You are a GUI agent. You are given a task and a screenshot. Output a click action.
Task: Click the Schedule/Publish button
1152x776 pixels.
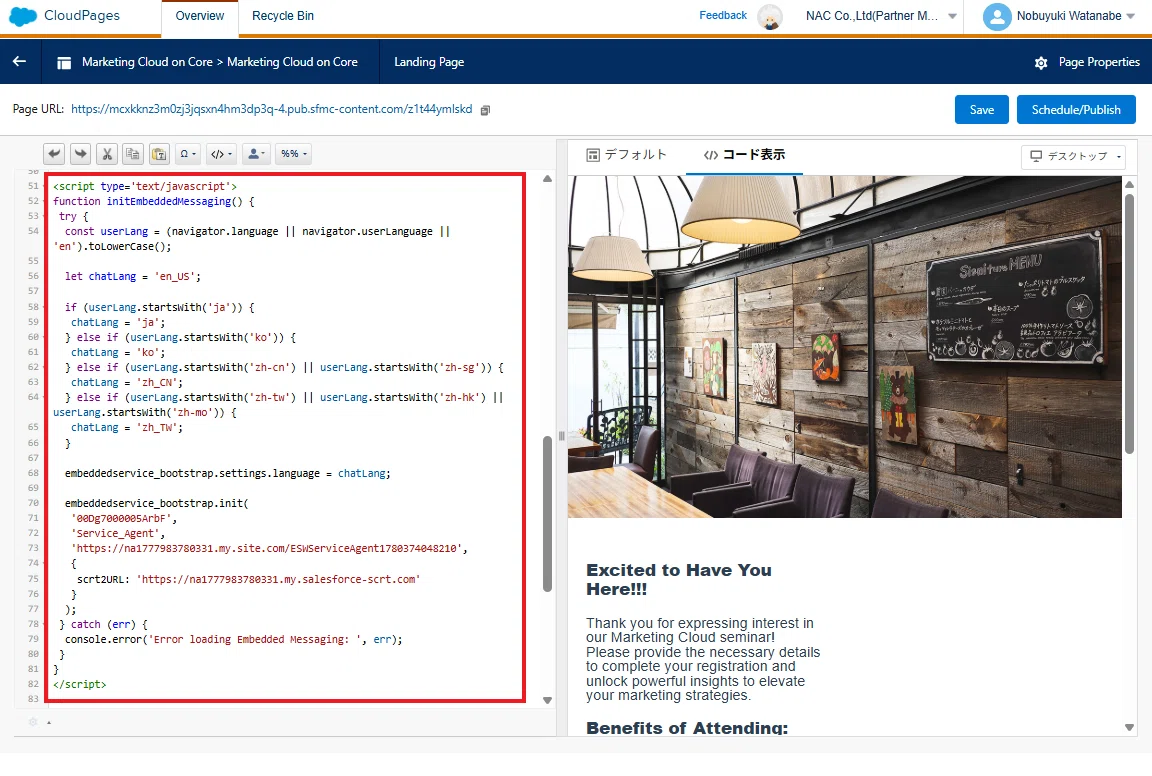1076,109
